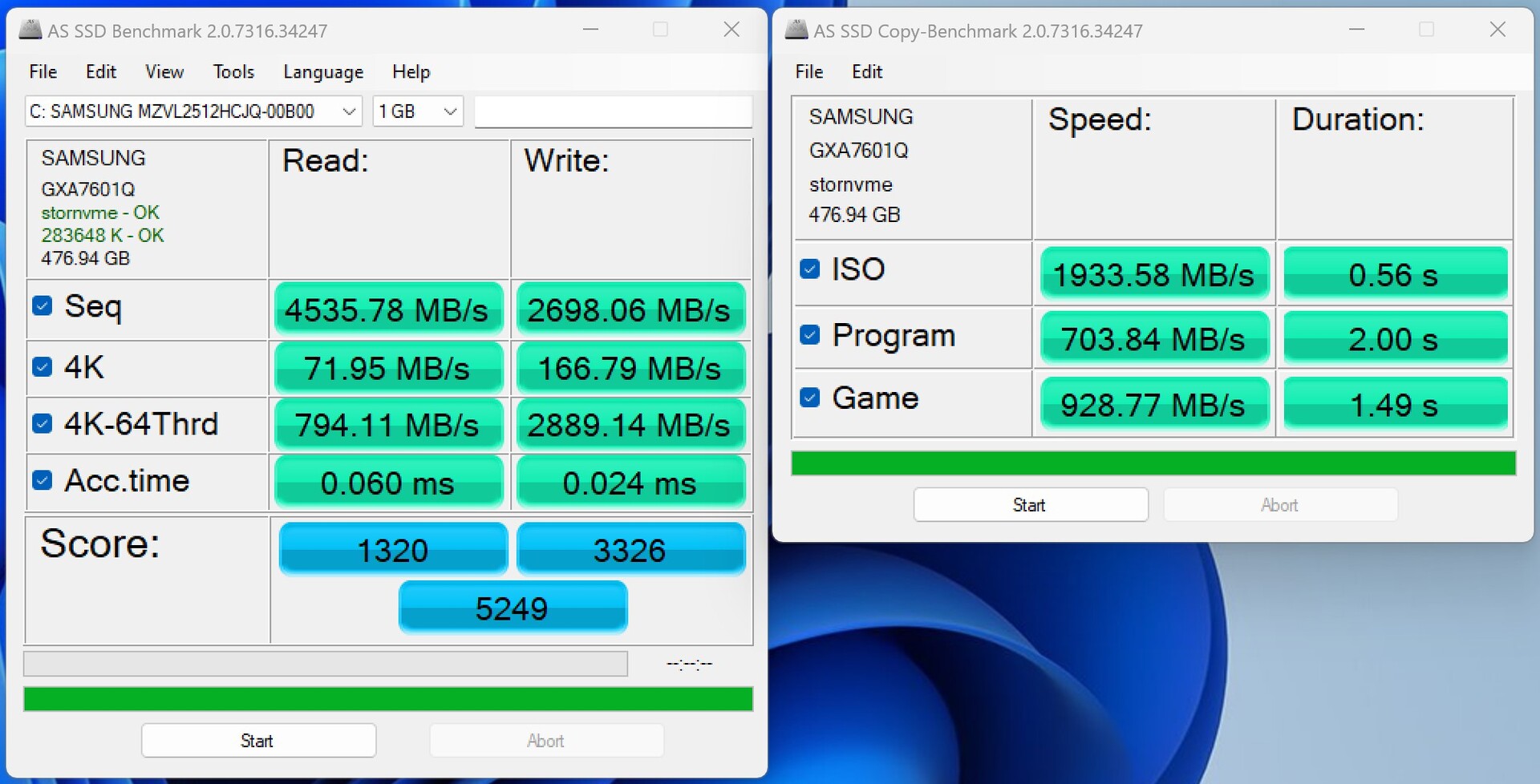
Task: Toggle the 4K-64Thrd checkbox
Action: pos(43,423)
